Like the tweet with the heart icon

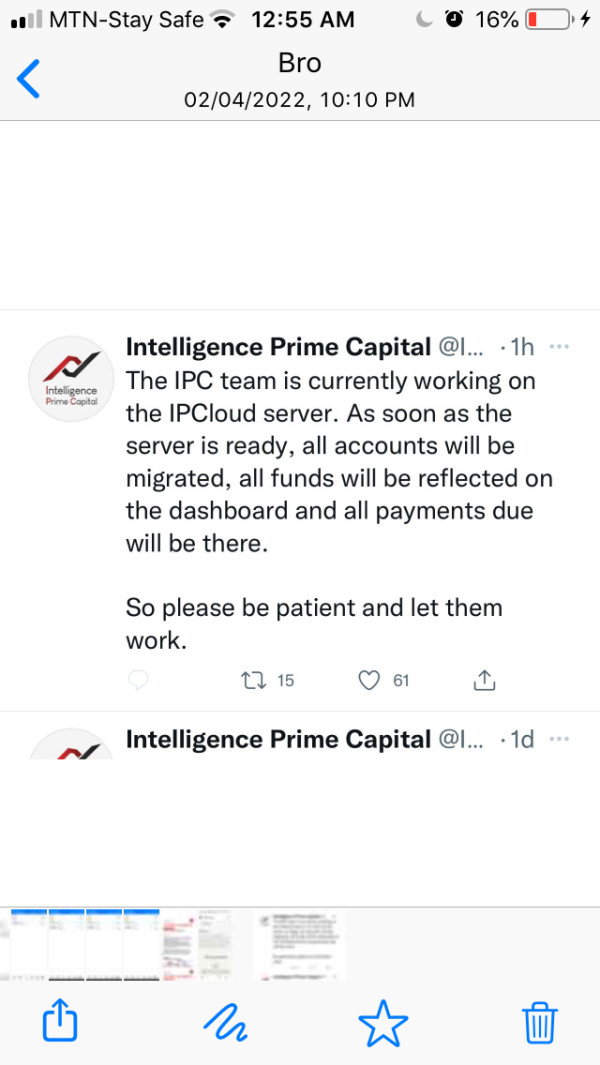(370, 681)
